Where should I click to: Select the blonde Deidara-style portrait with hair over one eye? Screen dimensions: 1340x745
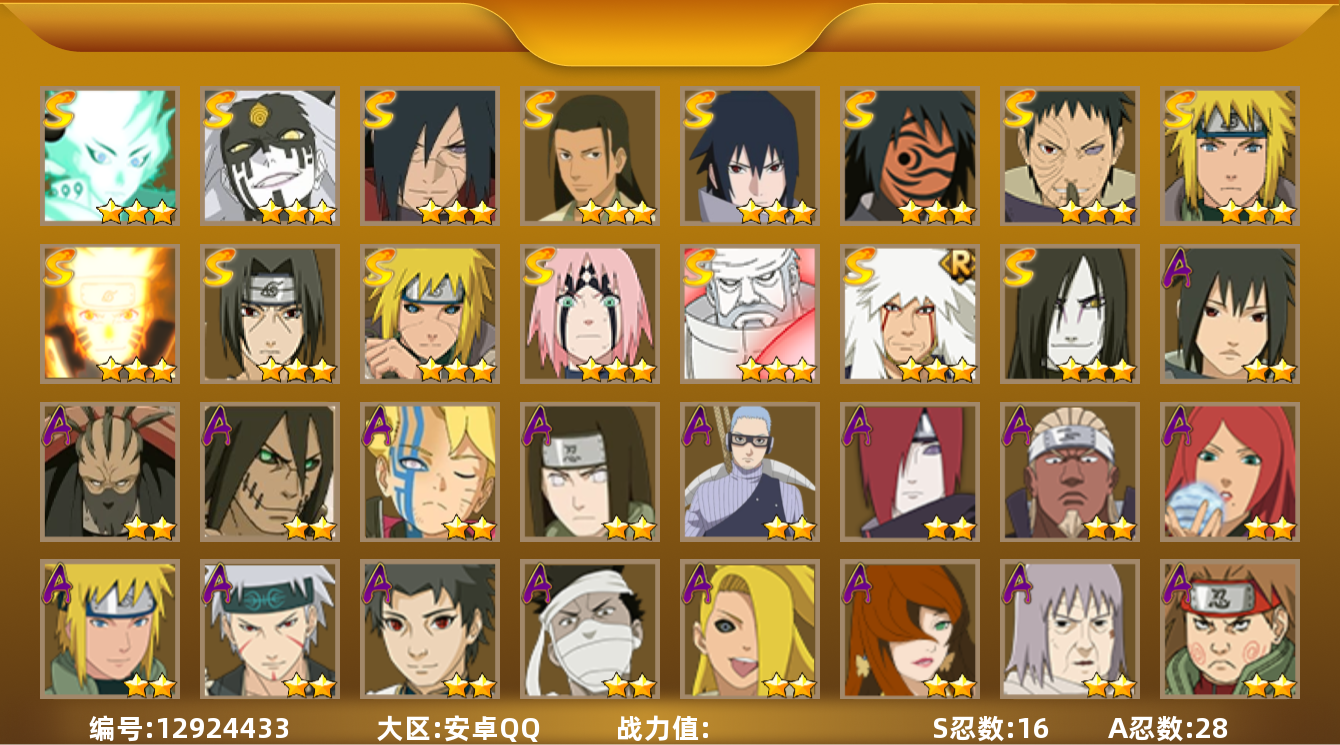[x=749, y=629]
